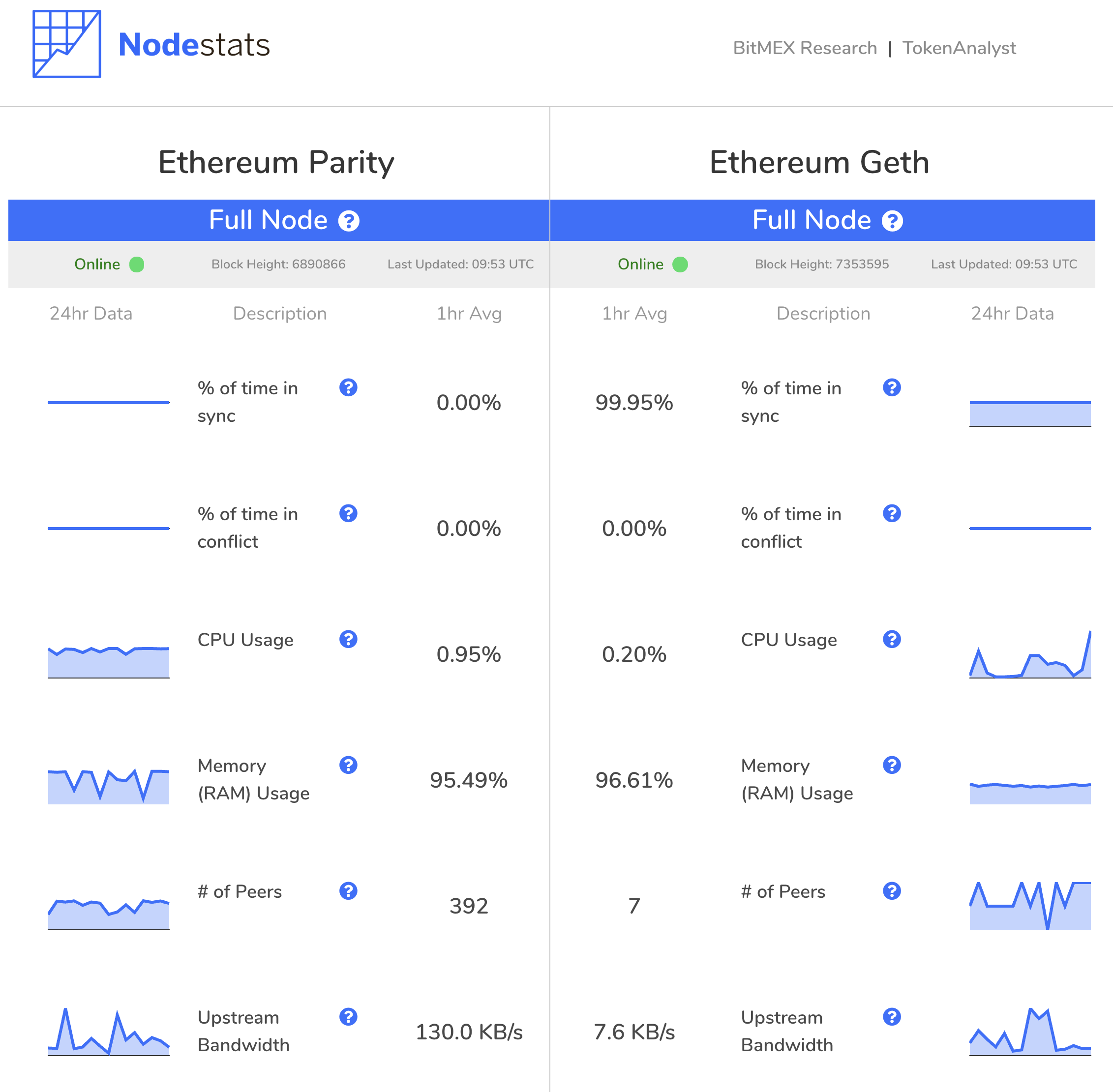
Task: Click Parity Upstream Bandwidth 24hr chart
Action: (108, 1032)
